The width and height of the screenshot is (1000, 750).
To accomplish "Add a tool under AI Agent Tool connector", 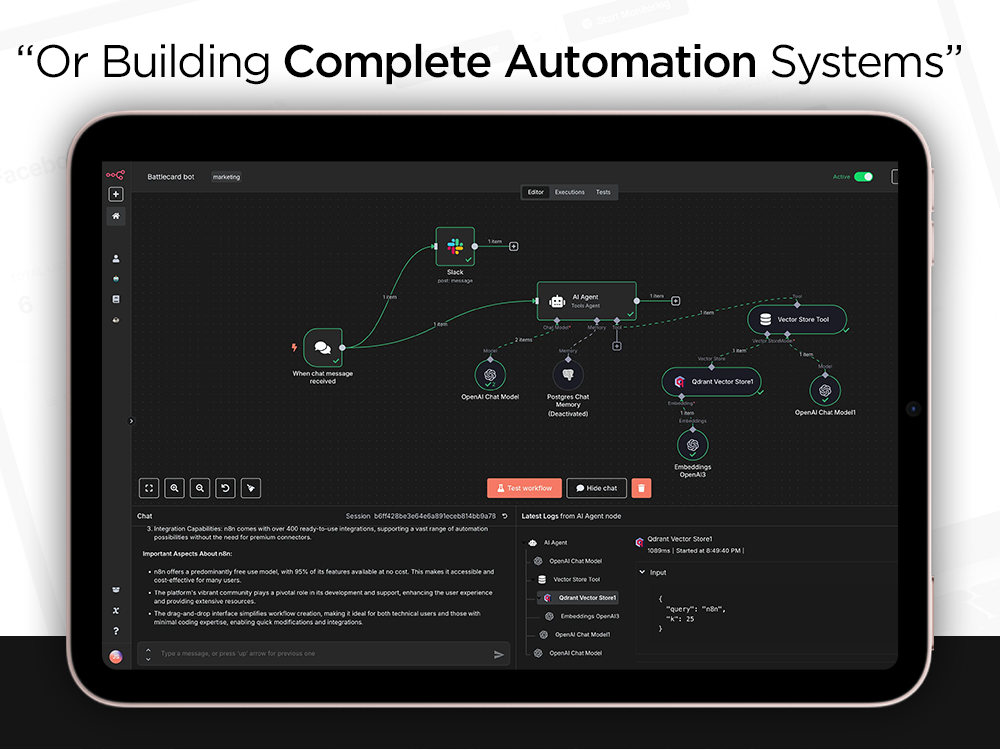I will 617,346.
